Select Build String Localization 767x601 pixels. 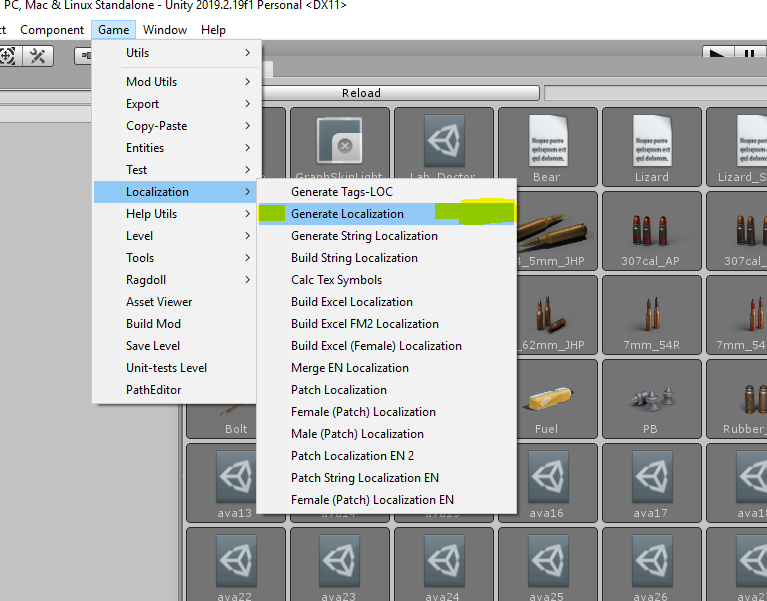(386, 258)
